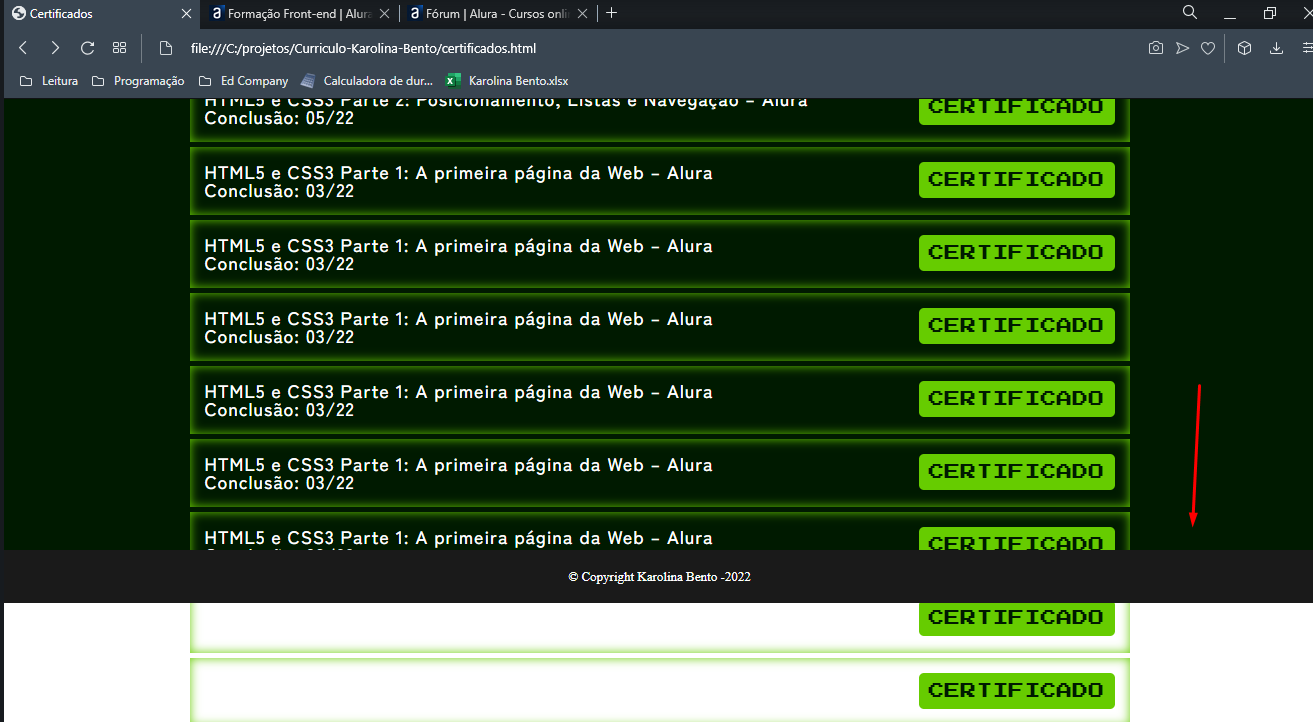Open a new tab with the plus button
Image resolution: width=1313 pixels, height=722 pixels.
[x=612, y=13]
